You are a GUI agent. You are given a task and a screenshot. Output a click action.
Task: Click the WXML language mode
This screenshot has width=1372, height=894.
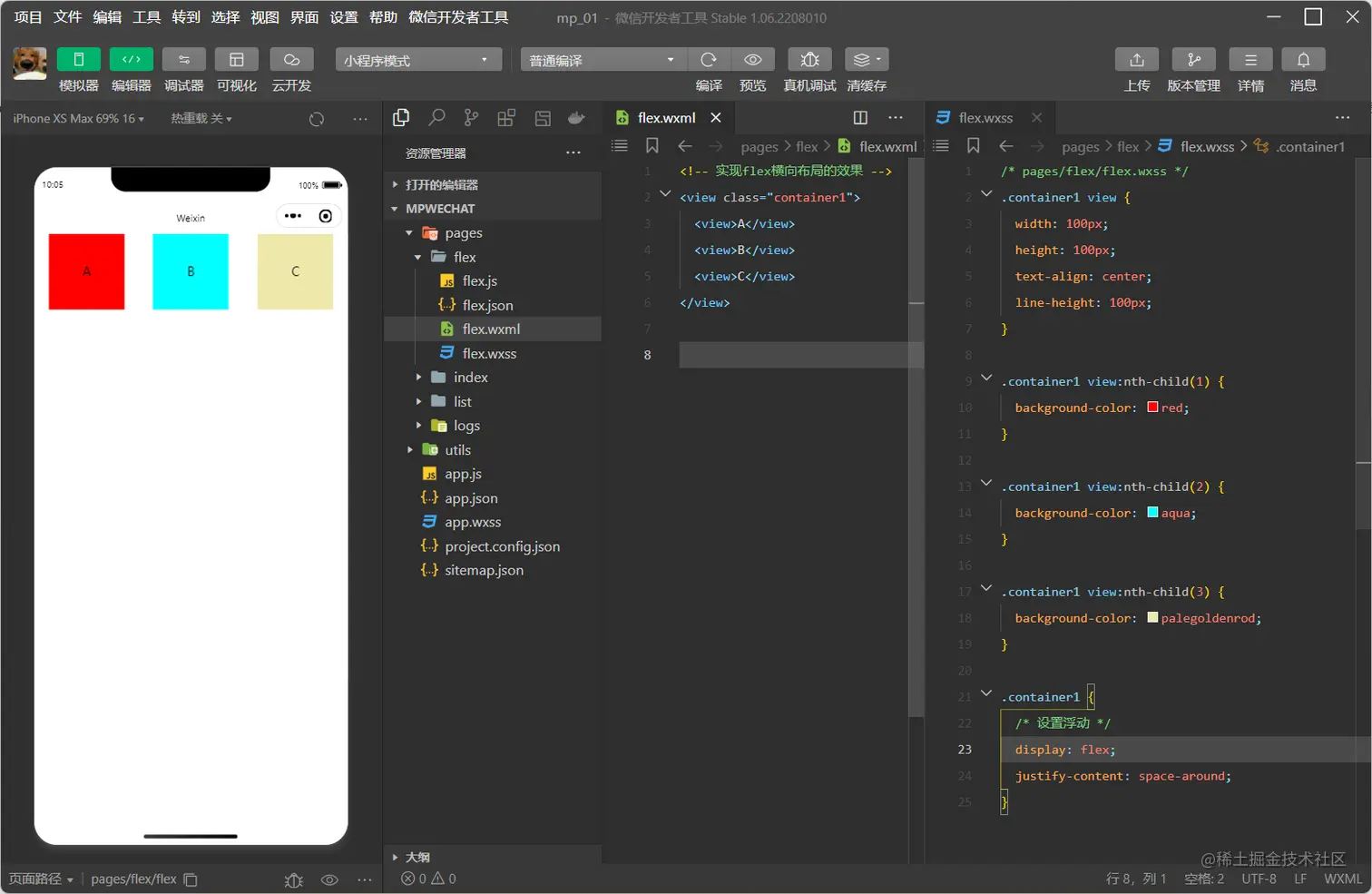1342,879
